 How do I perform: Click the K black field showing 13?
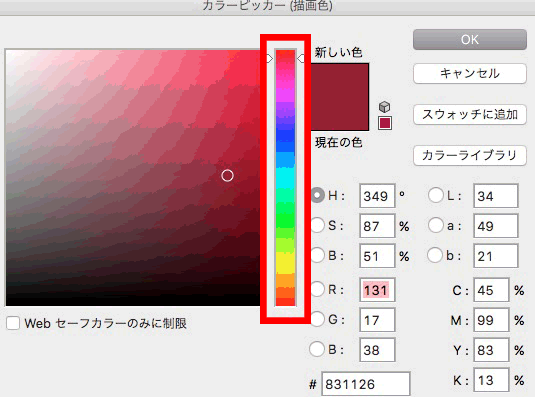(x=491, y=380)
